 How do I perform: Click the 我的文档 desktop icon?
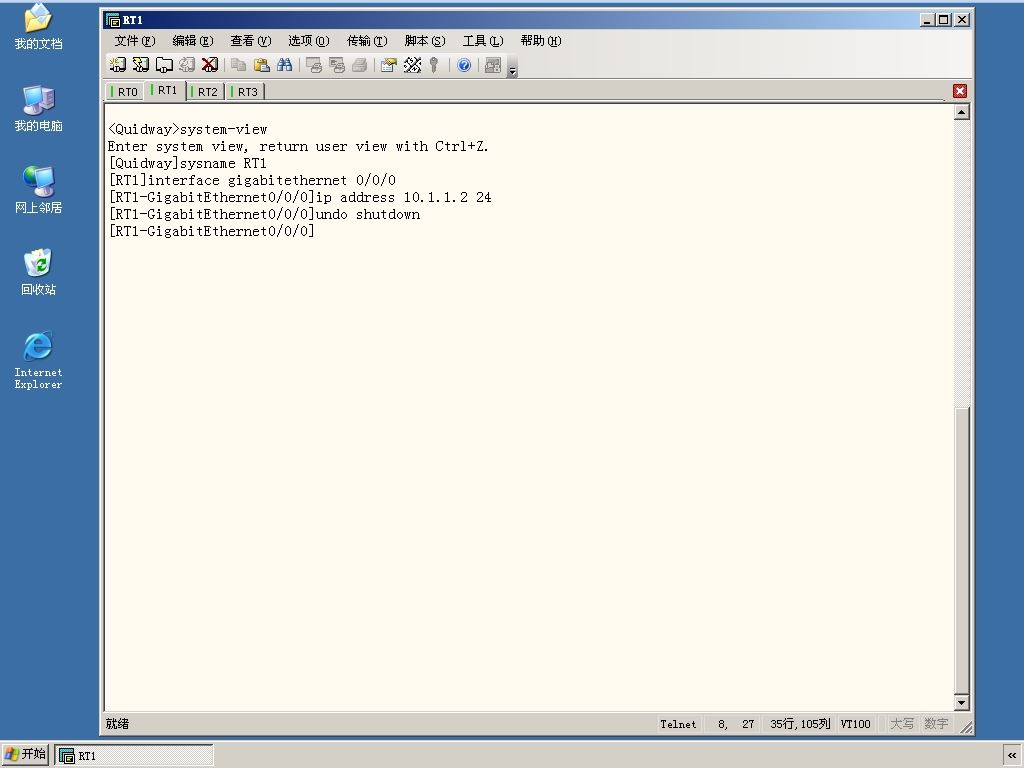(38, 26)
